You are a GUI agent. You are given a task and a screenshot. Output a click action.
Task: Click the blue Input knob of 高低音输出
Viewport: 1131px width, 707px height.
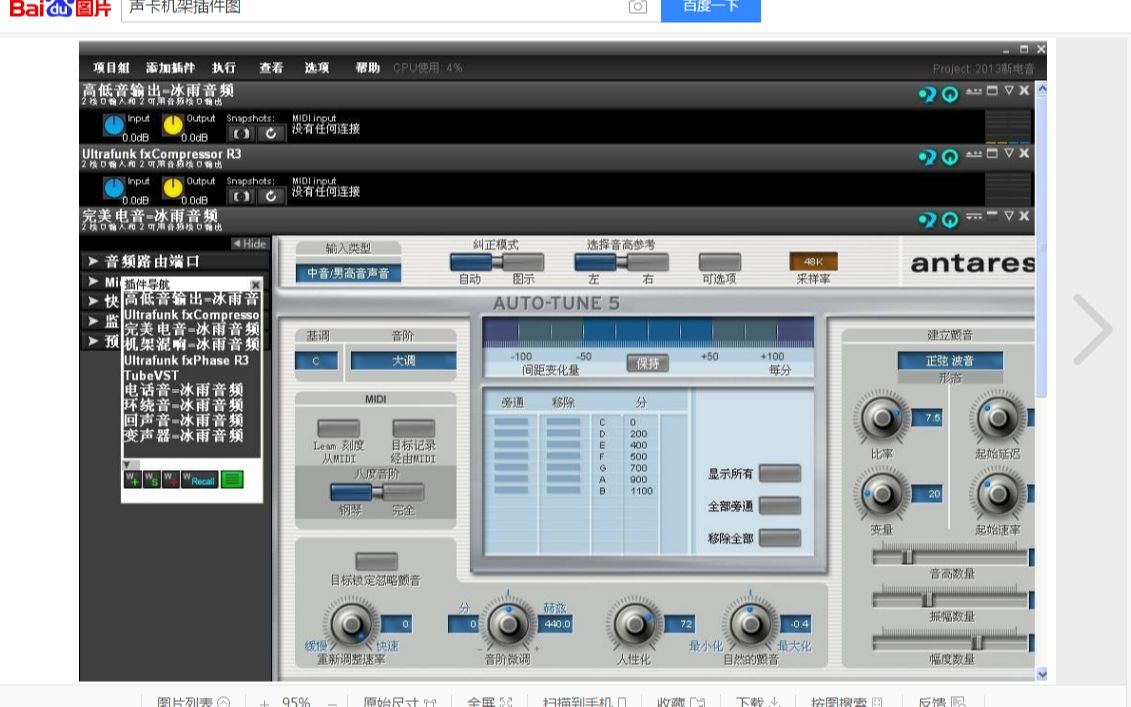coord(113,126)
